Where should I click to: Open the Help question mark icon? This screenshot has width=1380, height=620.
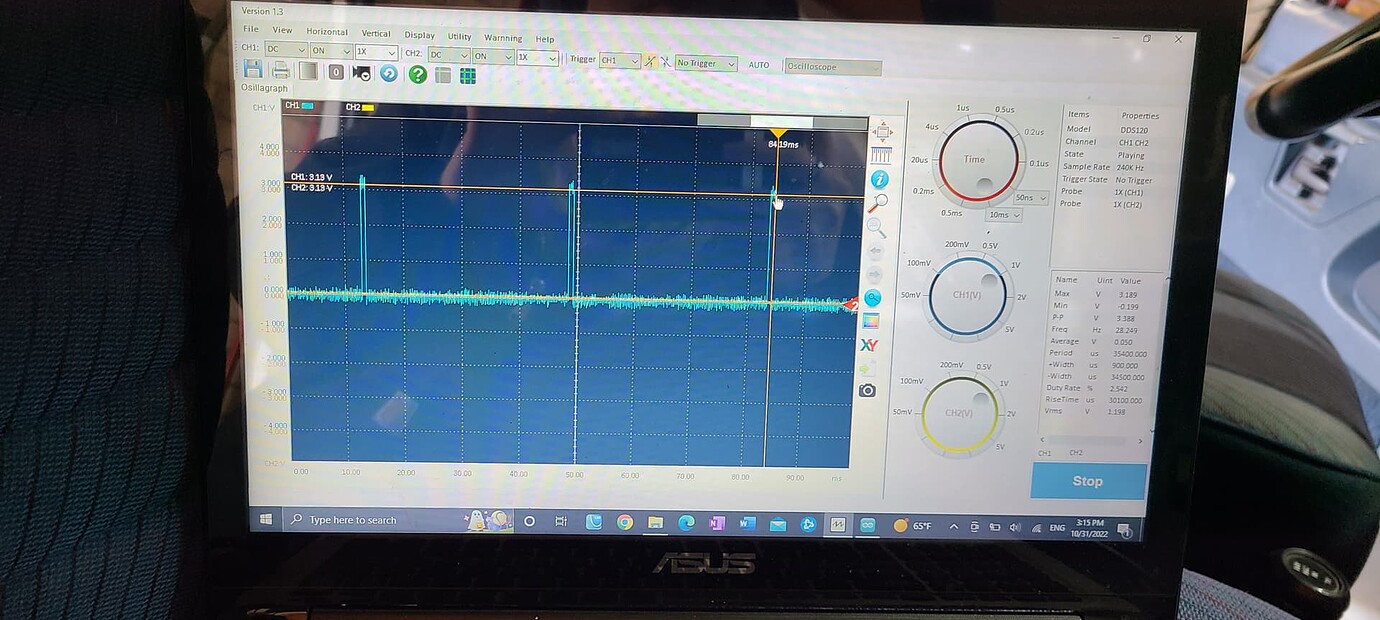tap(418, 74)
